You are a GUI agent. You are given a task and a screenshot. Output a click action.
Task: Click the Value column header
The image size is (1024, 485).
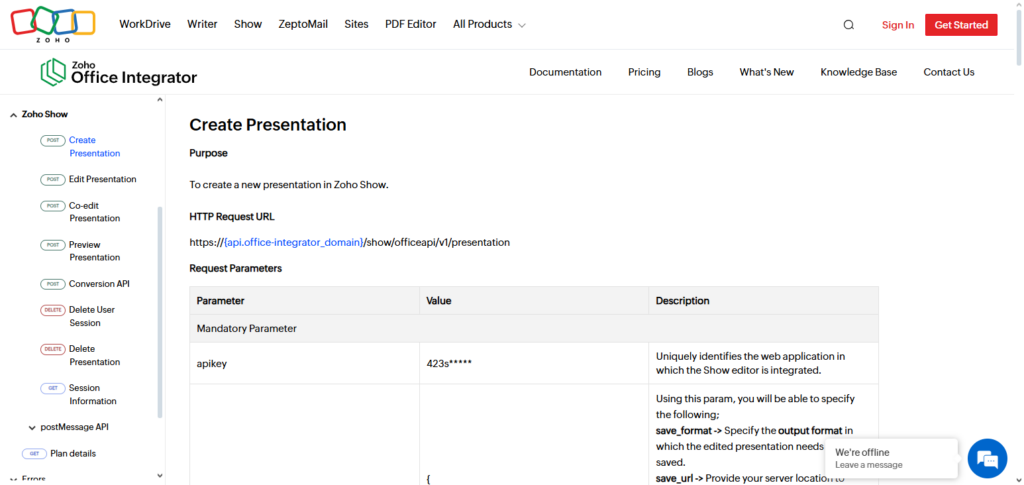click(534, 301)
